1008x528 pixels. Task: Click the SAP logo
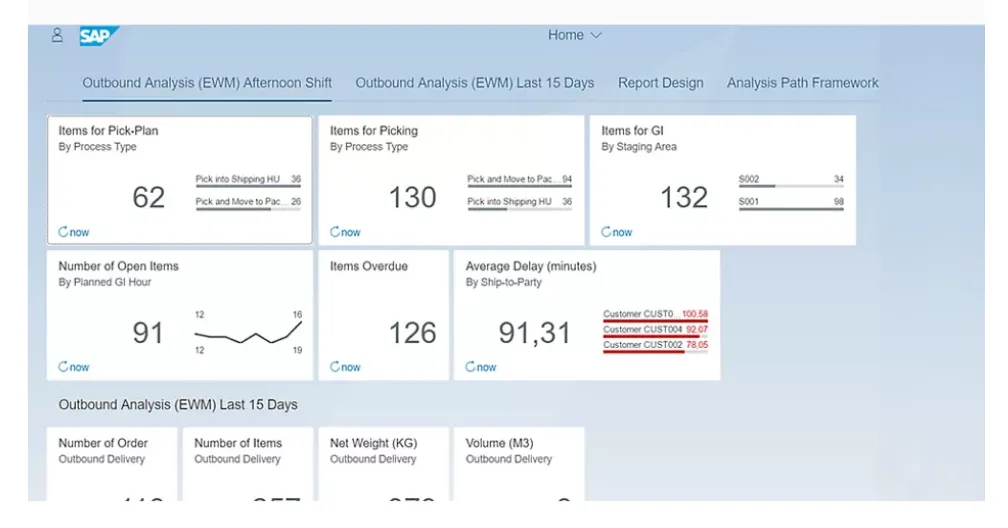[x=99, y=36]
